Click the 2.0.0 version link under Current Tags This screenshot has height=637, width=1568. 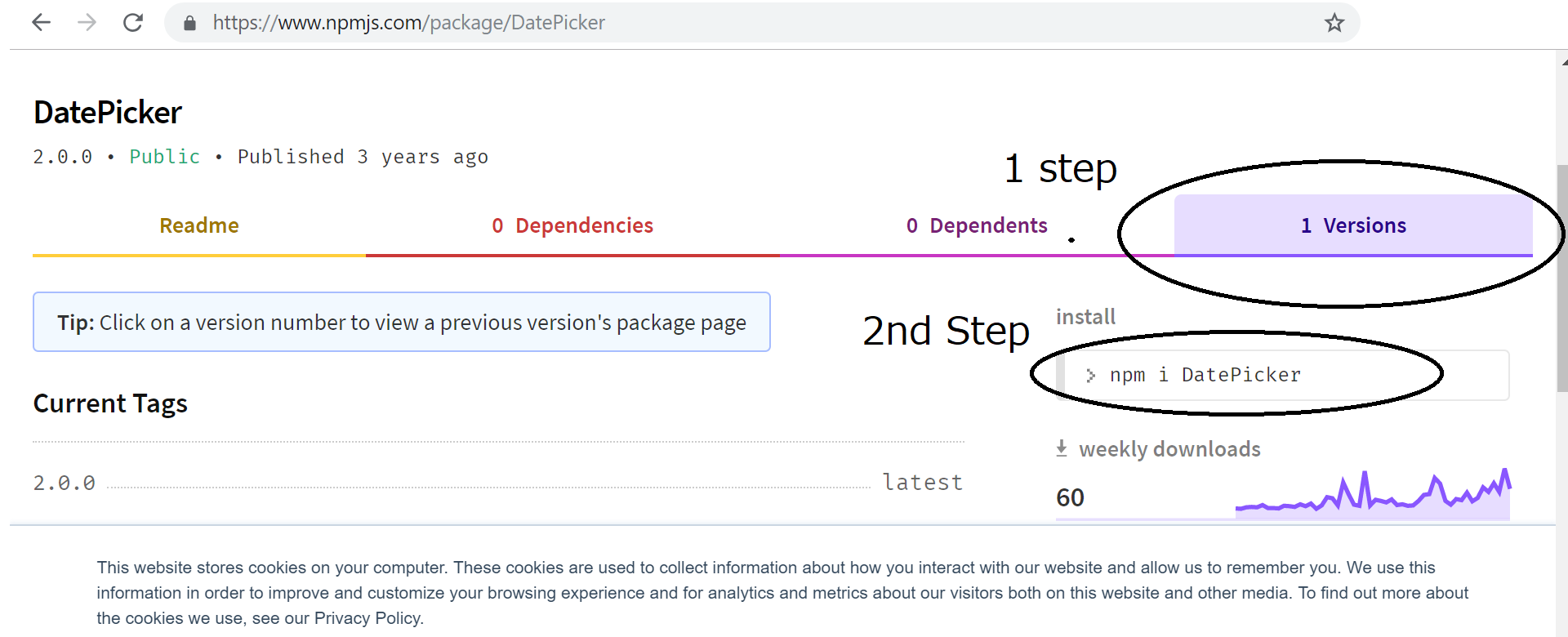click(65, 483)
